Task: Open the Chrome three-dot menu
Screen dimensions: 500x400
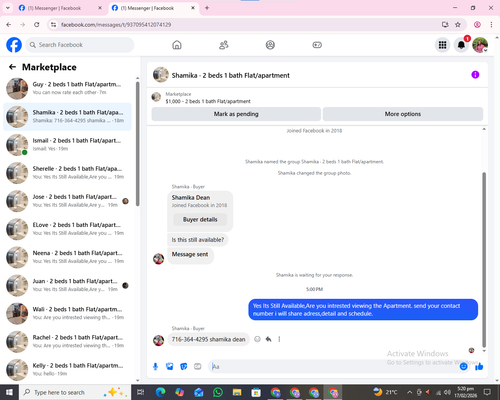Action: click(491, 25)
